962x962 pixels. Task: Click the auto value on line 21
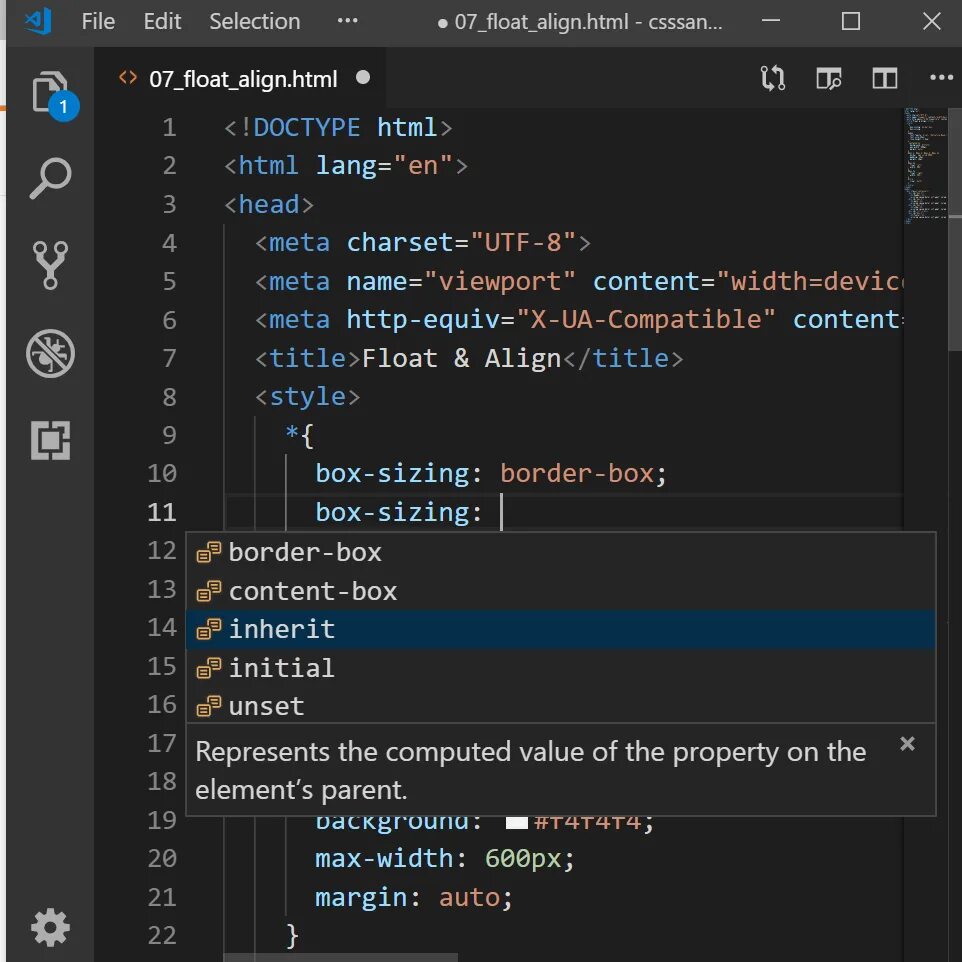tap(469, 897)
